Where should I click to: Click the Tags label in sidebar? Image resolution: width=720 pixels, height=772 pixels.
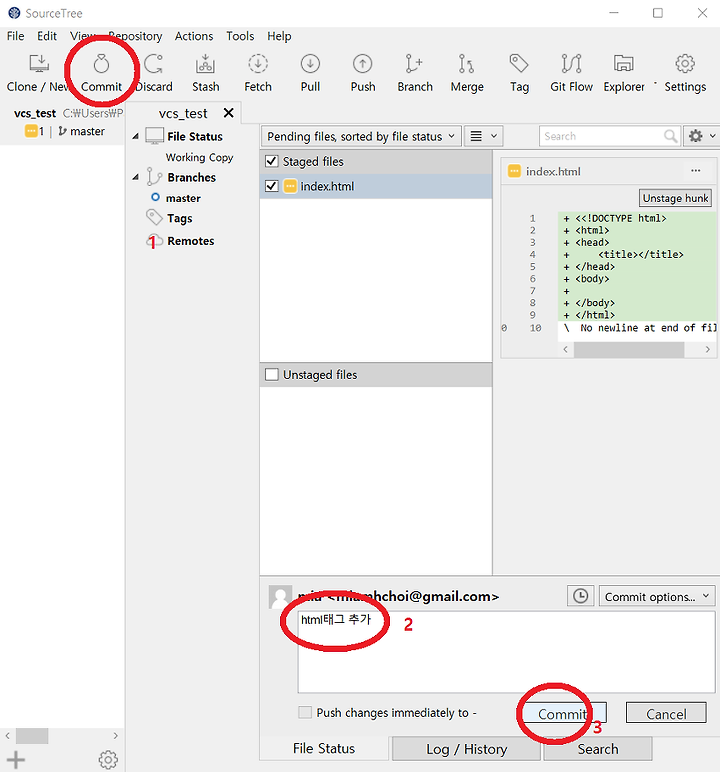click(x=179, y=218)
